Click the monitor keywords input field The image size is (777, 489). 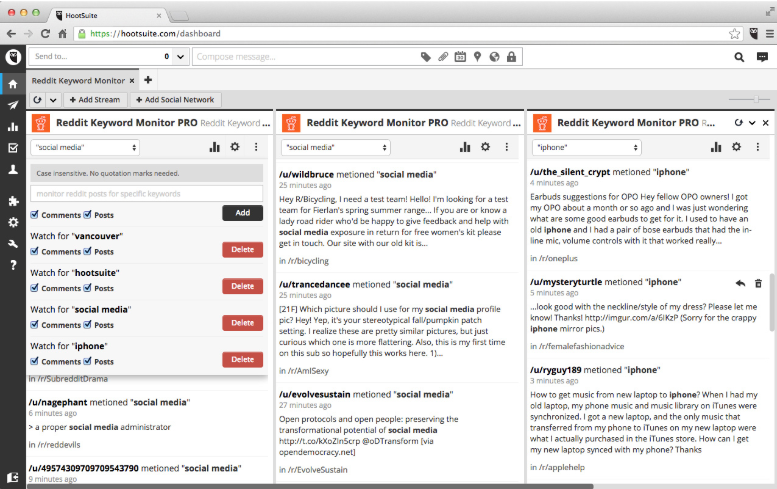click(x=147, y=194)
